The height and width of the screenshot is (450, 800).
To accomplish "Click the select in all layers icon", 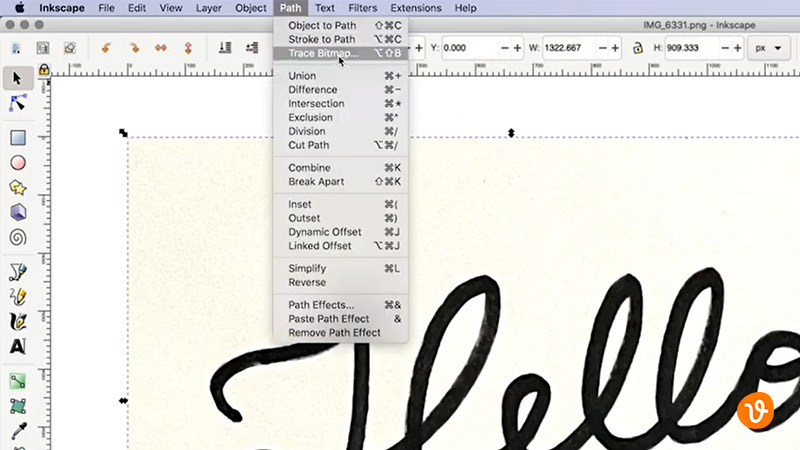I will (x=43, y=48).
